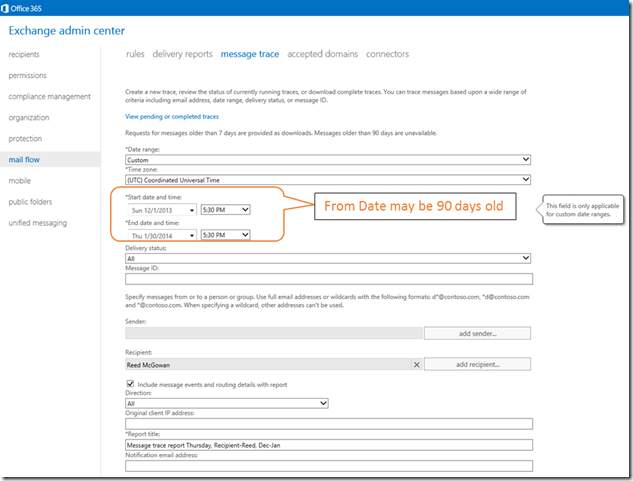Image resolution: width=633 pixels, height=481 pixels.
Task: Select organization in the sidebar
Action: pos(29,118)
